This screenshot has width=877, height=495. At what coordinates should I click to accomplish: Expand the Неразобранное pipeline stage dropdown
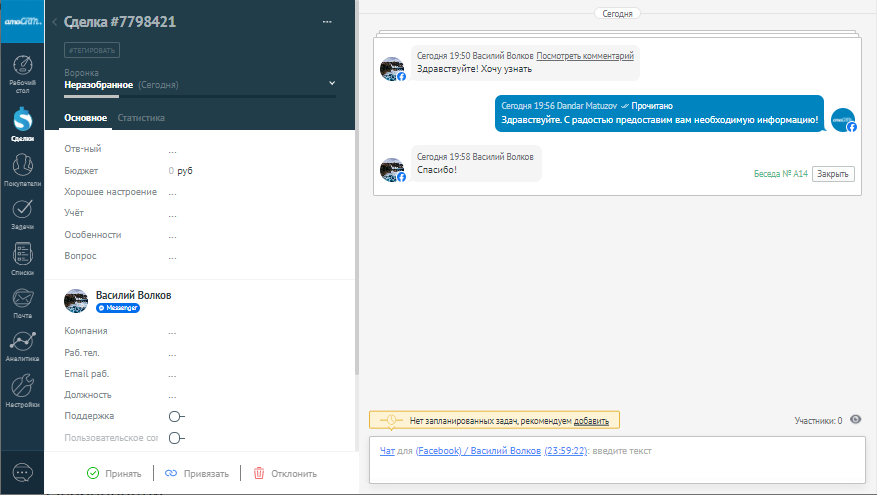pos(332,83)
